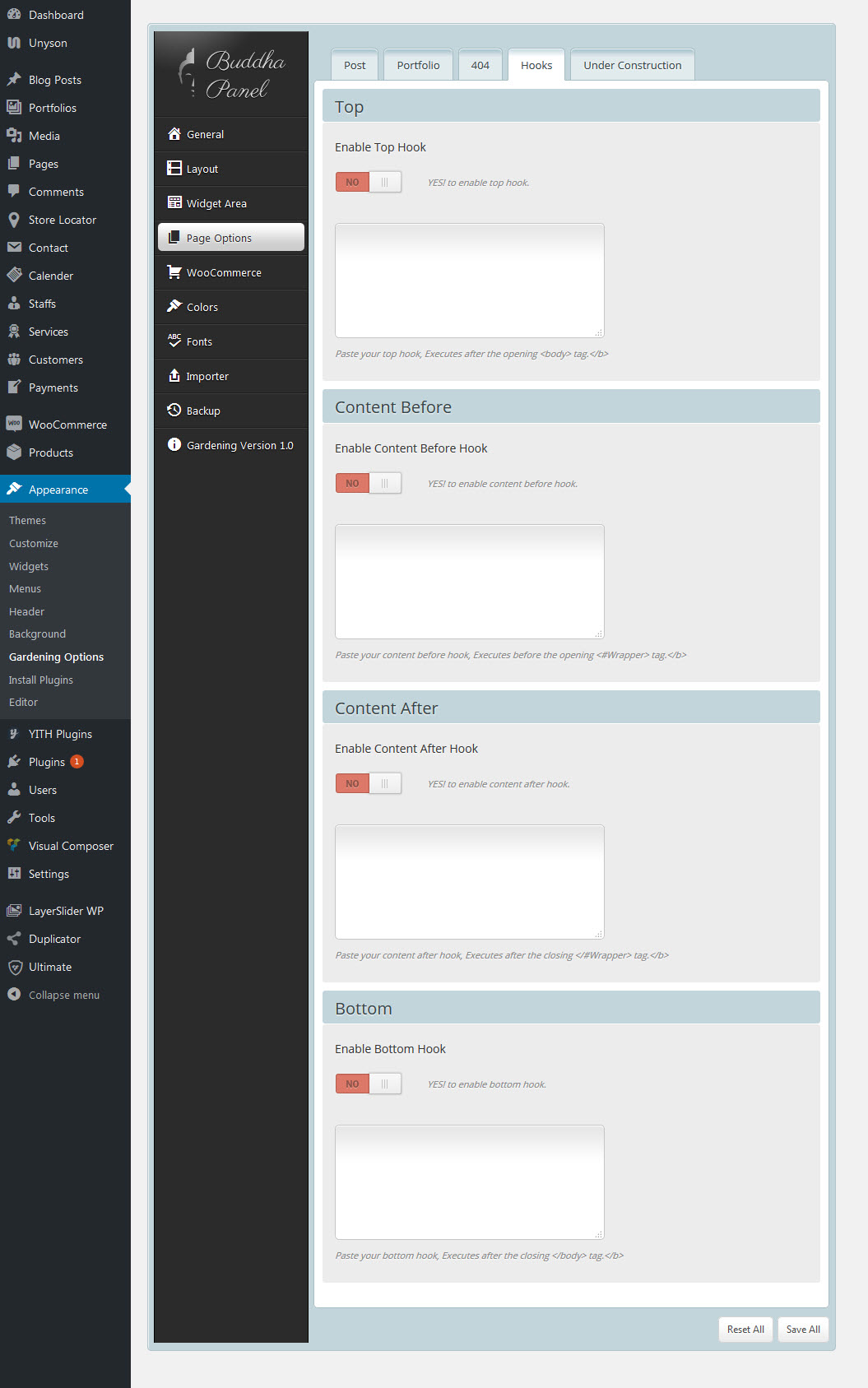The width and height of the screenshot is (868, 1388).
Task: Open the YITH Plugins icon
Action: pos(14,734)
